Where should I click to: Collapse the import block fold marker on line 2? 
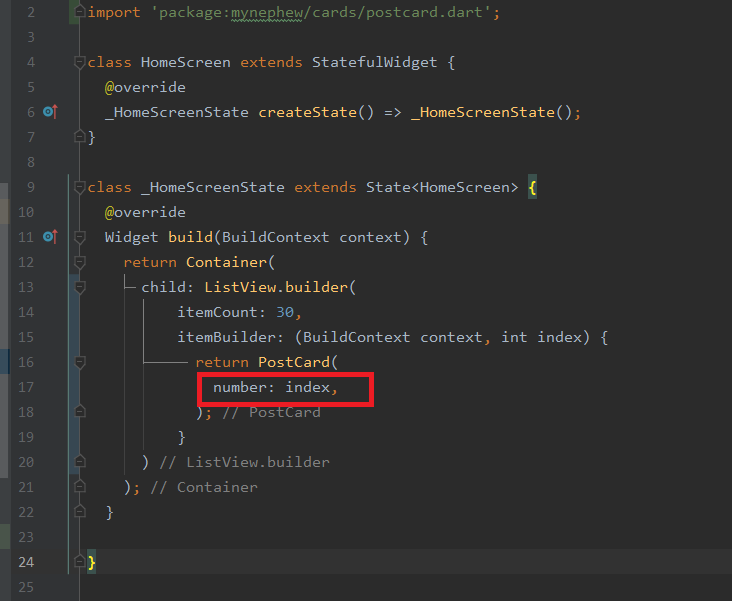click(80, 12)
